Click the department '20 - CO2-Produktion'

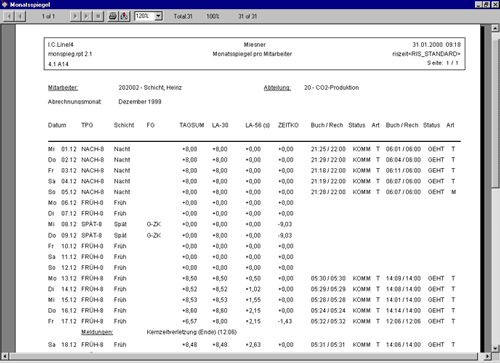[x=331, y=88]
